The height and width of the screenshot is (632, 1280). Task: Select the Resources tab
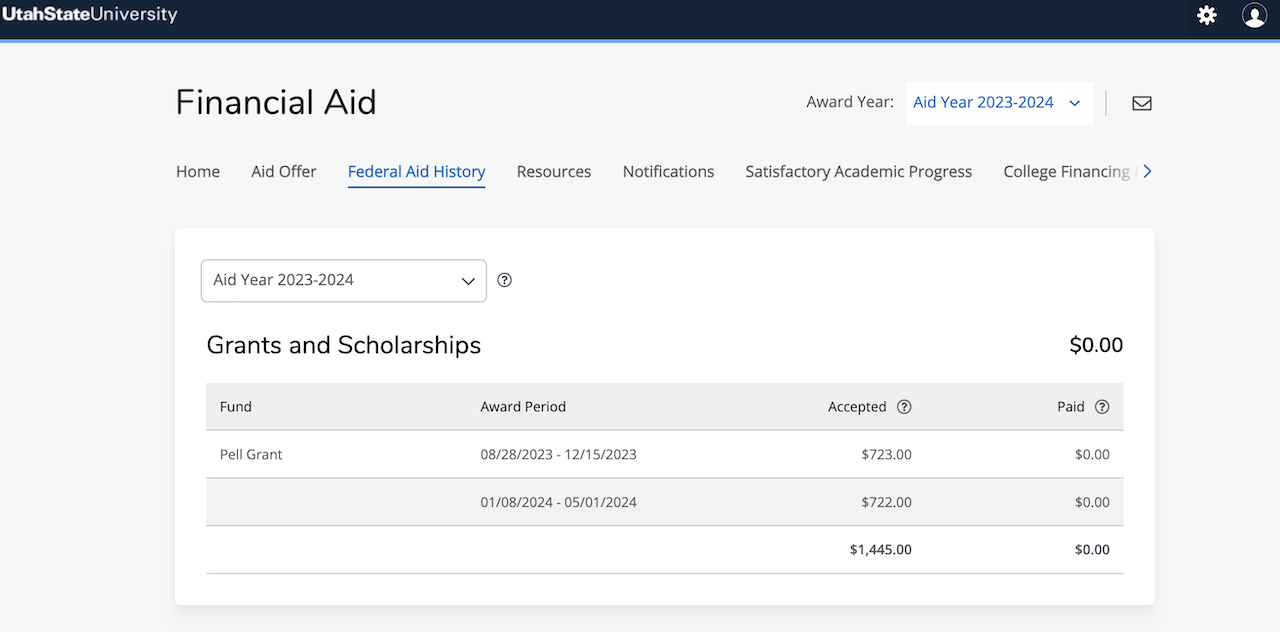[553, 171]
